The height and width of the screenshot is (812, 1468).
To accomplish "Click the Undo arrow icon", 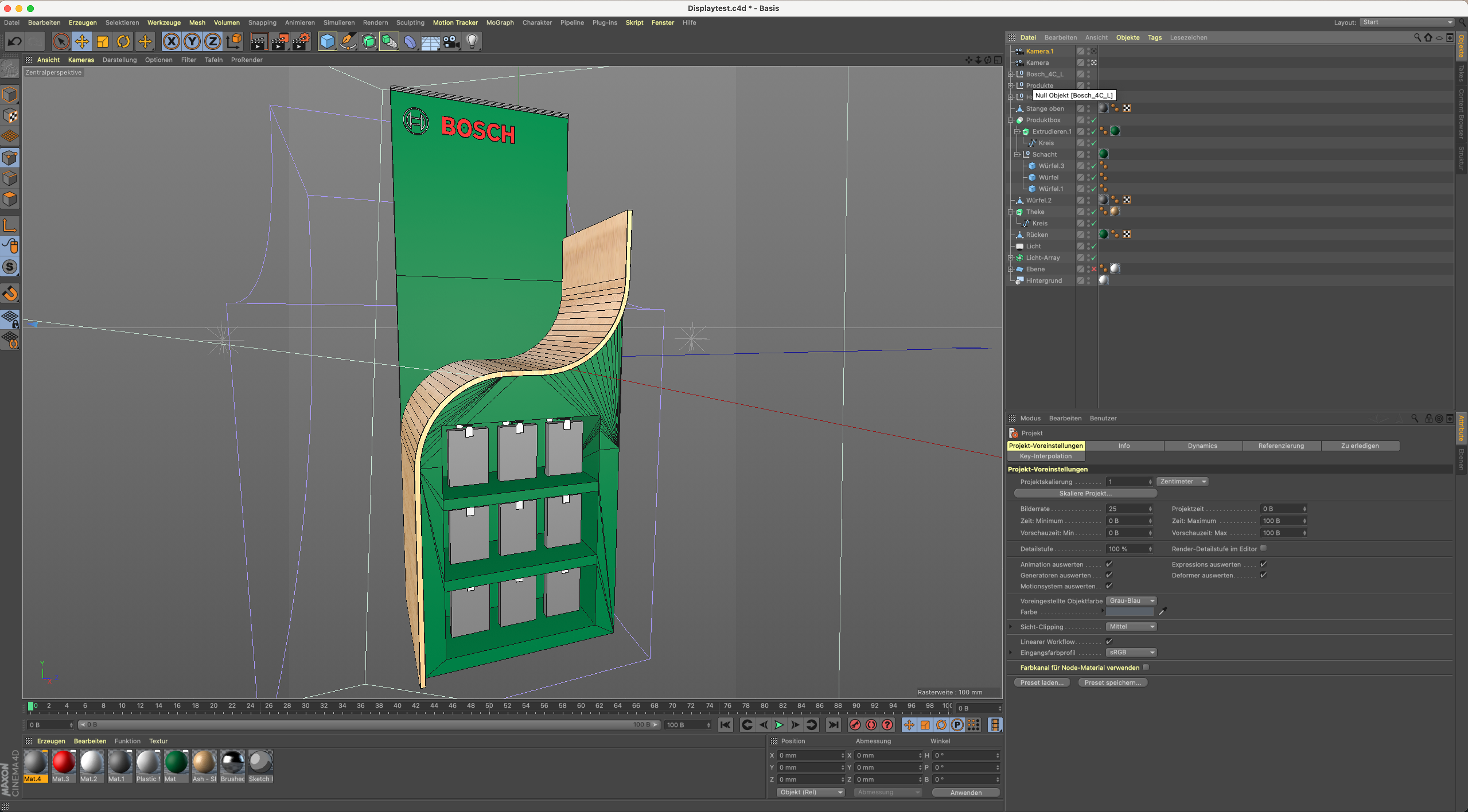I will [x=15, y=42].
